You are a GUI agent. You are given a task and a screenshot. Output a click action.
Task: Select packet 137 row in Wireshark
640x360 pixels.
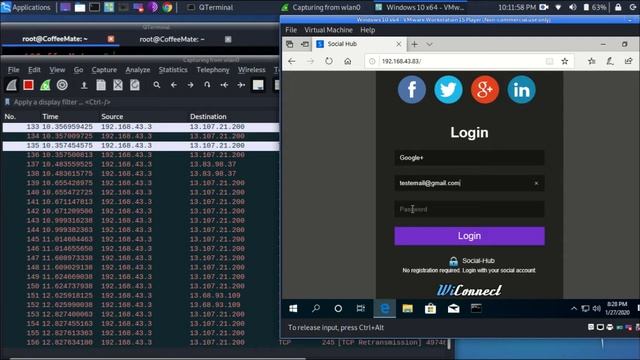[x=141, y=164]
